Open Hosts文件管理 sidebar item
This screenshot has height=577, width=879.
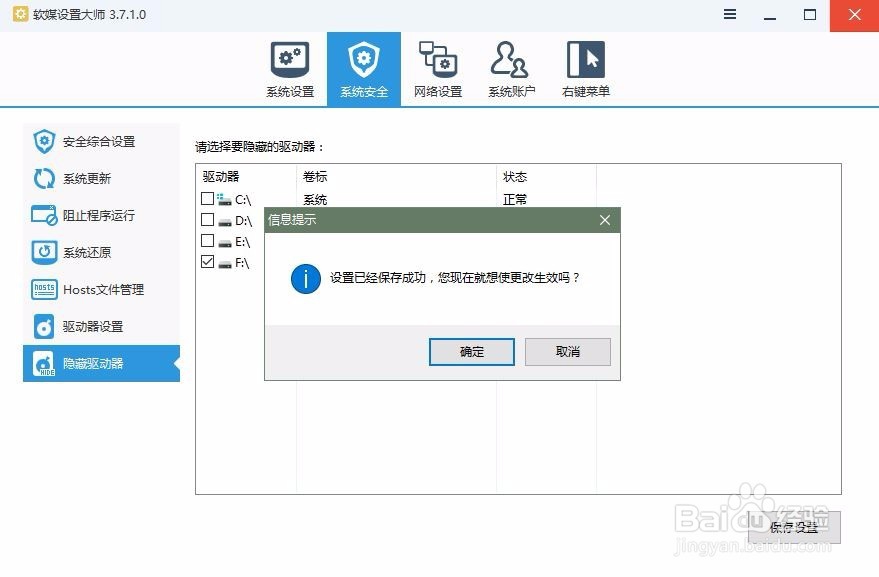point(101,289)
